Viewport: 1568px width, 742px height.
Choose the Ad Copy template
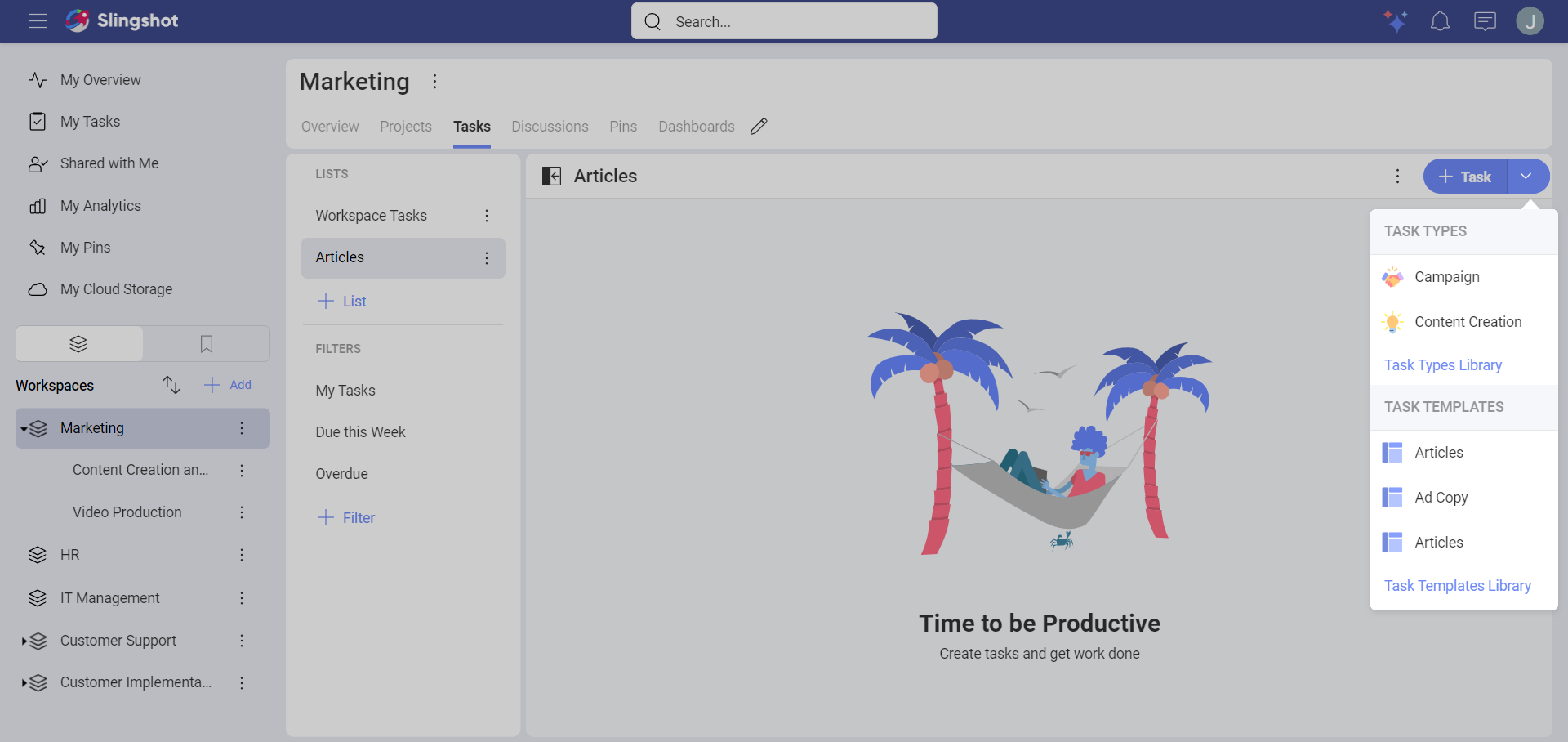click(x=1463, y=498)
